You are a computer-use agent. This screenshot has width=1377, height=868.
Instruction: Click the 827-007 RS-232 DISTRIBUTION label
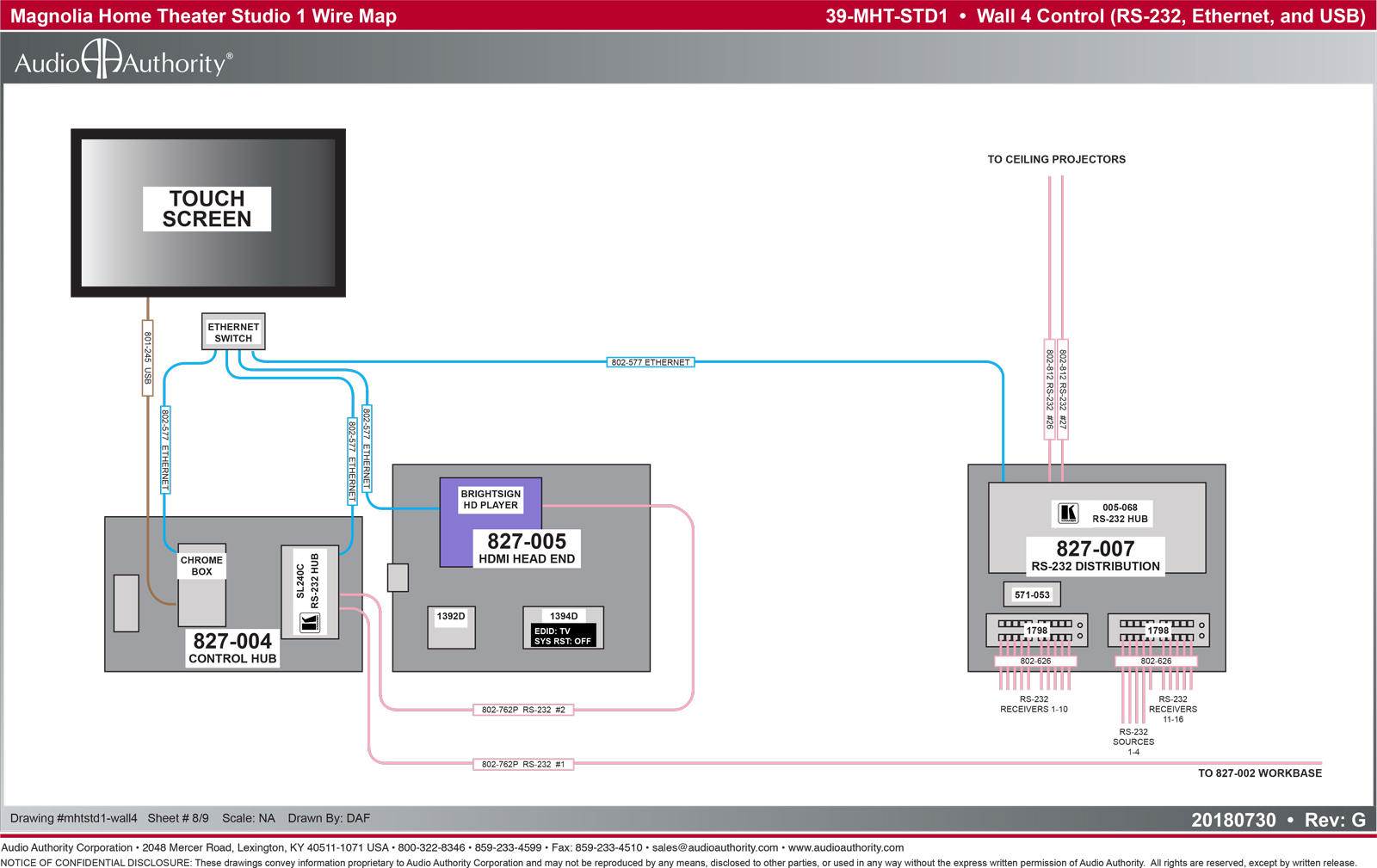[1096, 556]
